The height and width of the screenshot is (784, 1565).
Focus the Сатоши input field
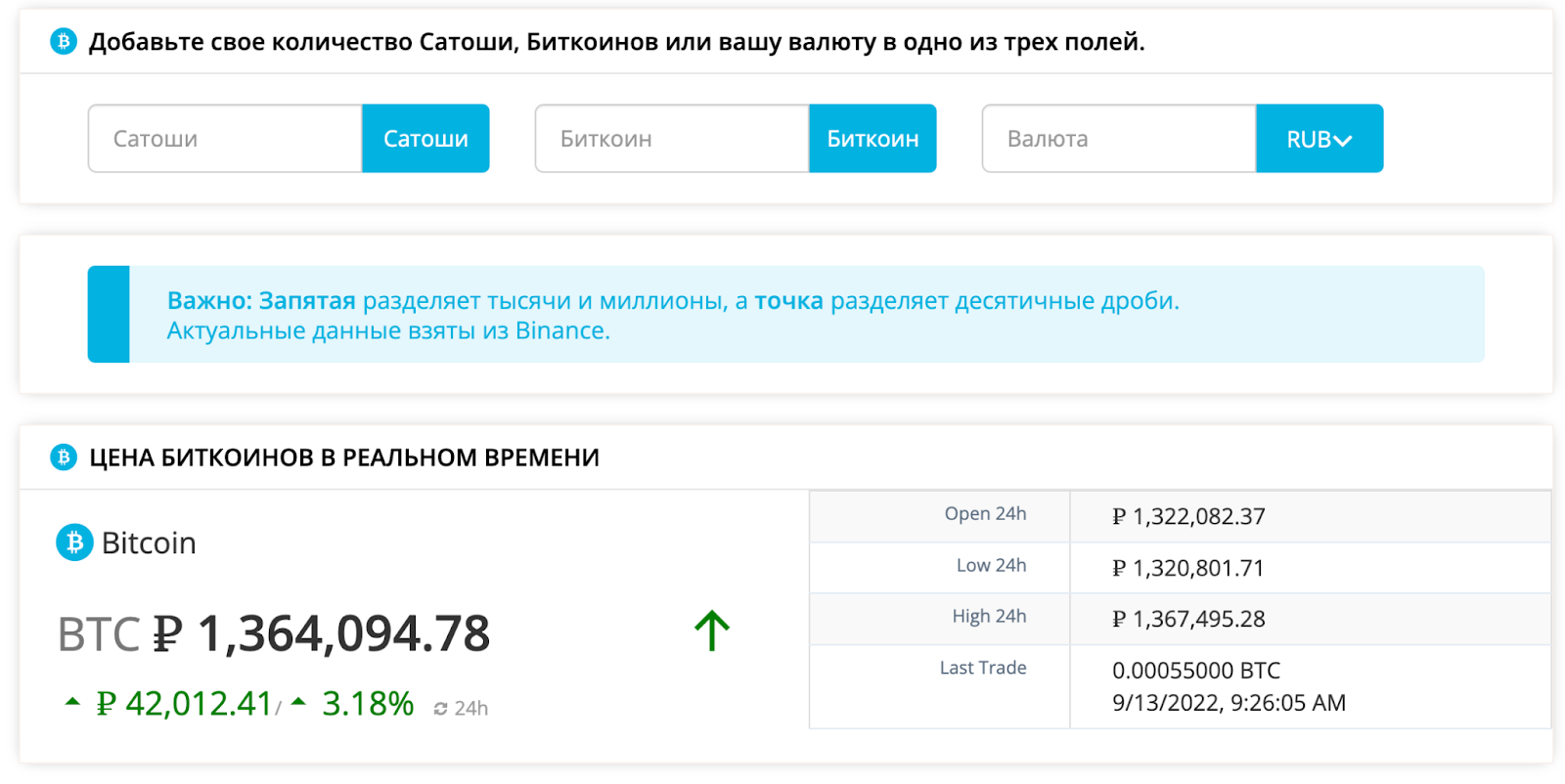click(x=225, y=139)
